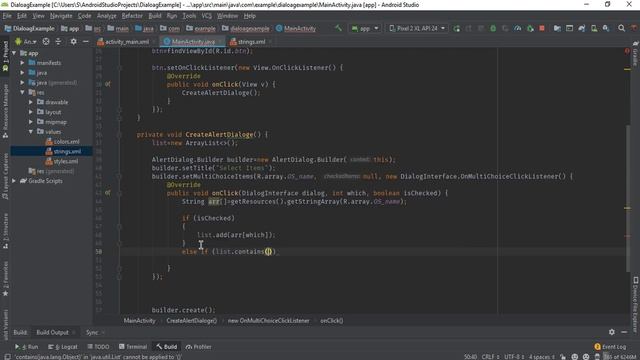
Task: Click the UTF-8 encoding status entry
Action: 514,357
